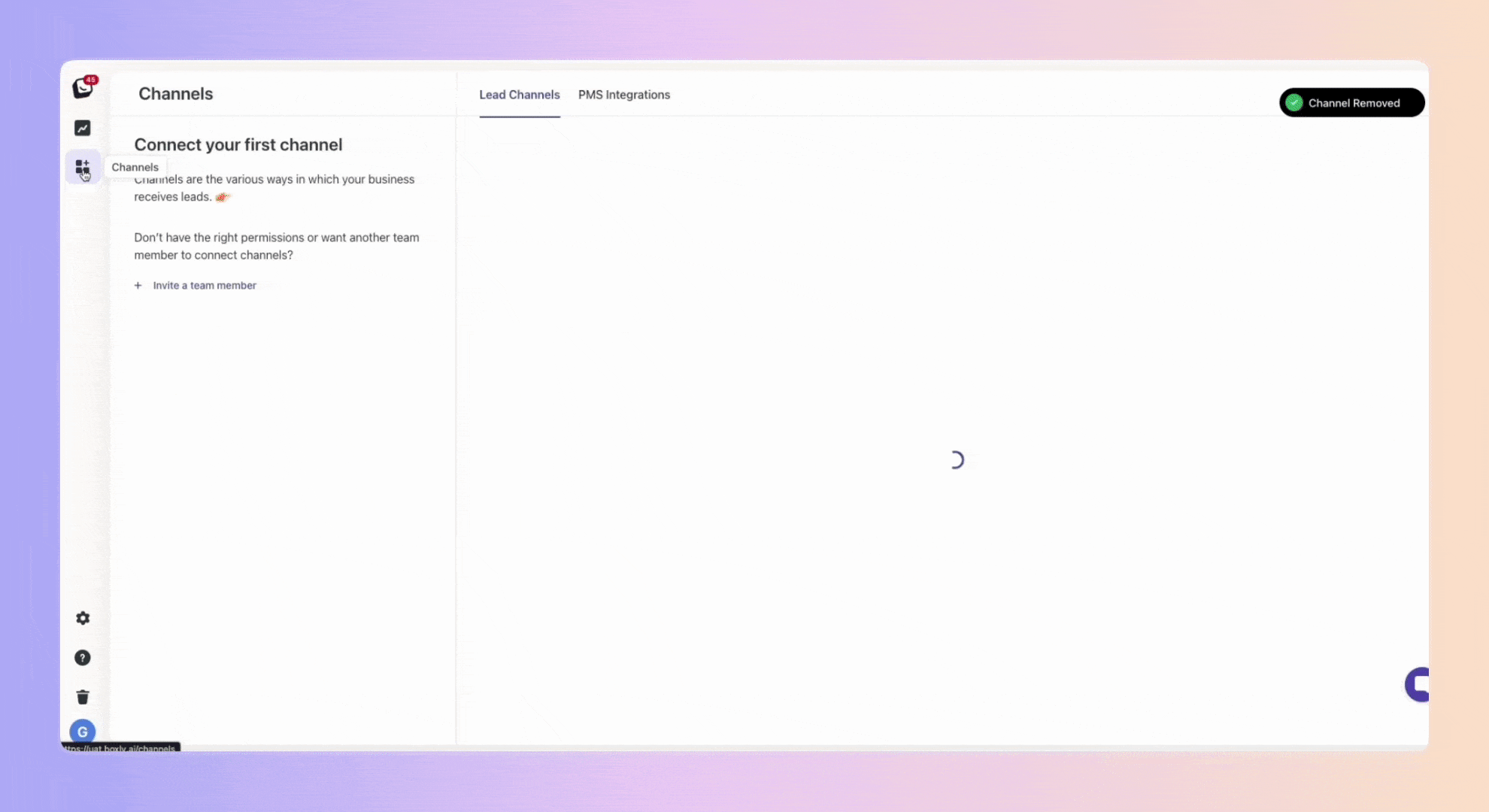The image size is (1489, 812).
Task: Click the Channels page title
Action: (175, 94)
